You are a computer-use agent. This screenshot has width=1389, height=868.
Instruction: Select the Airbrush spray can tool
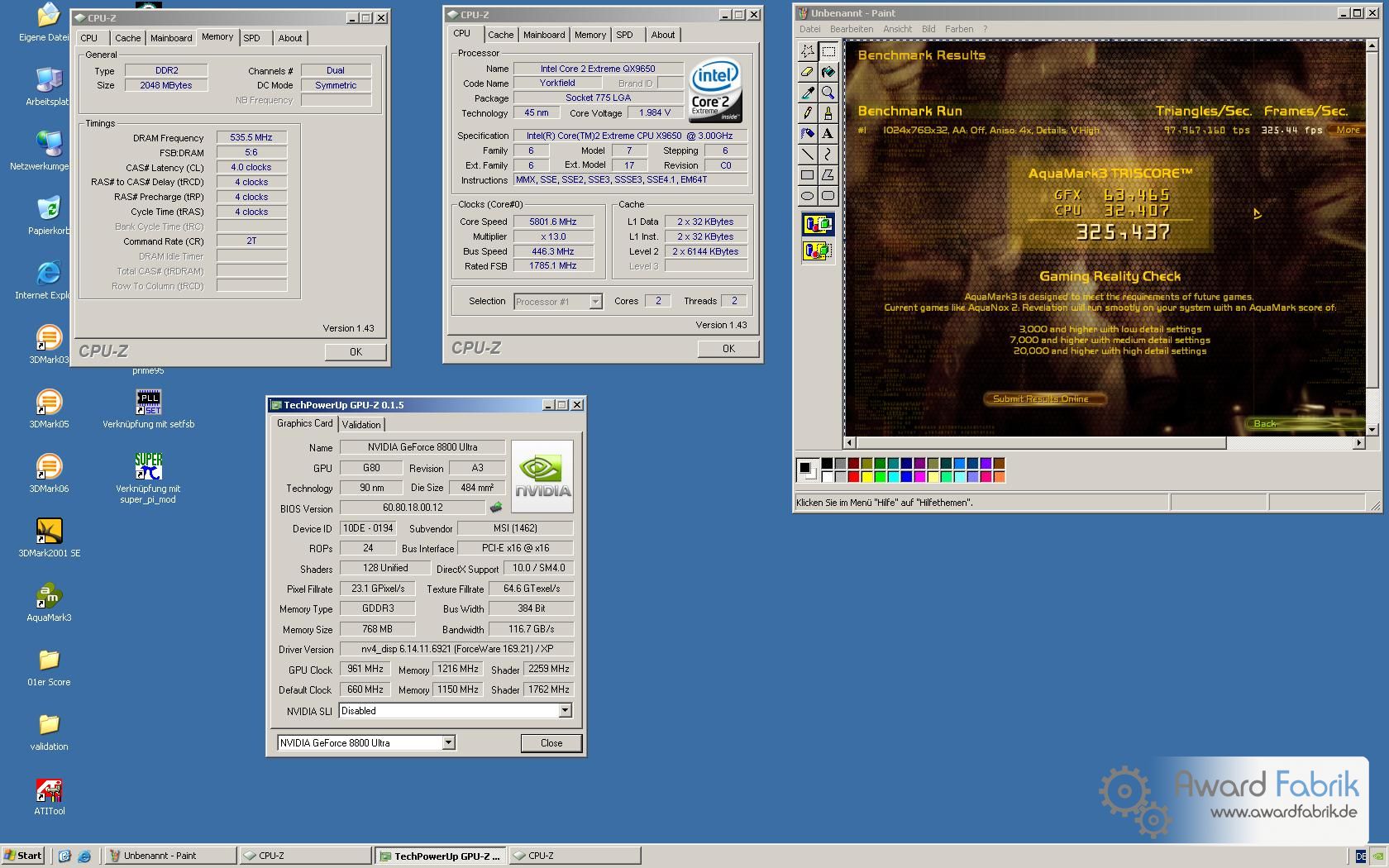[x=807, y=134]
